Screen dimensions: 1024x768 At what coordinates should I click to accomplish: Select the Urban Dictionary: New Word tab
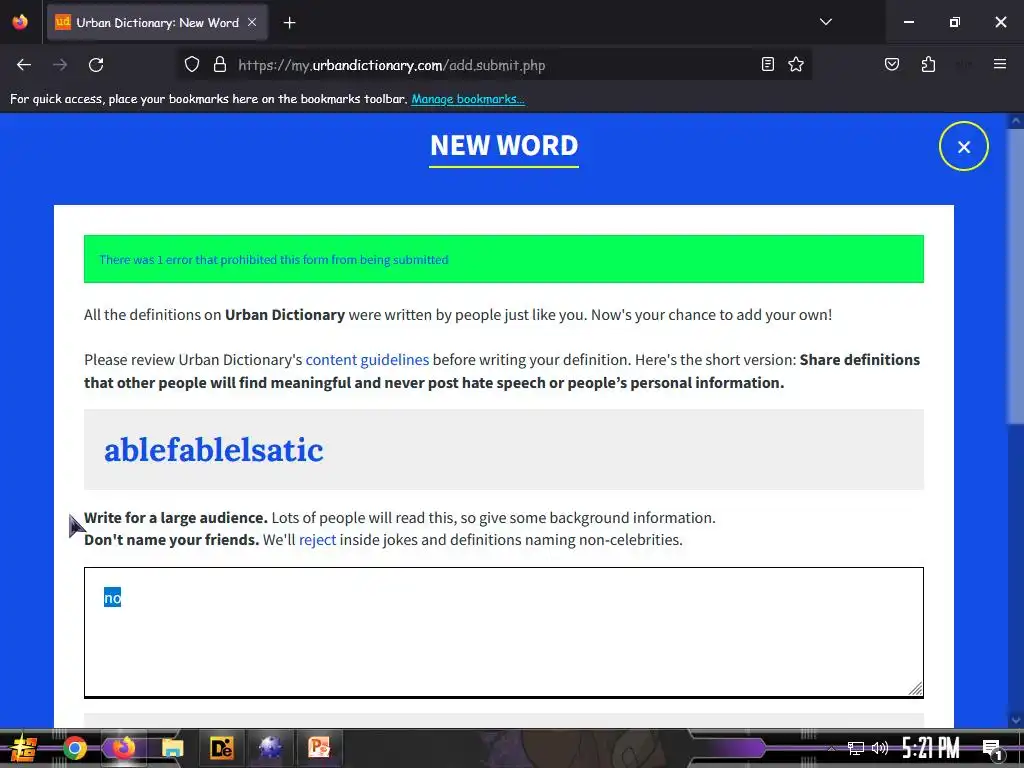157,22
